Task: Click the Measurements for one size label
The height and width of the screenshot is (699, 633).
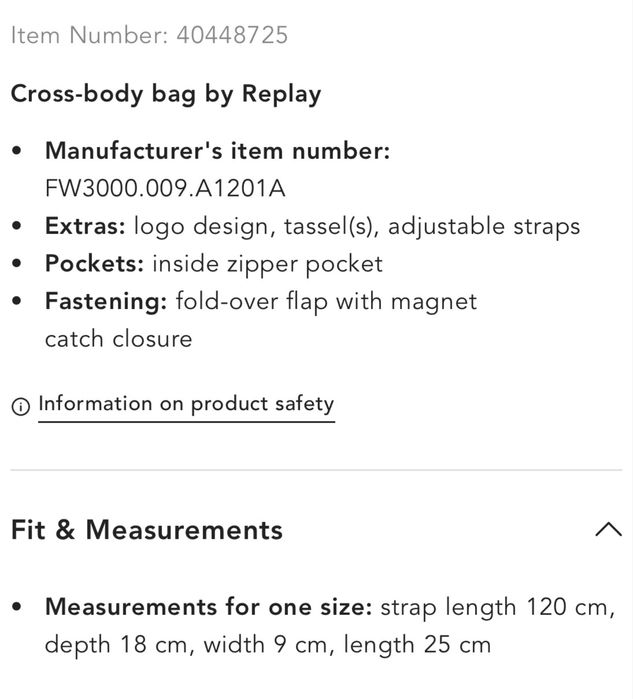Action: coord(209,607)
